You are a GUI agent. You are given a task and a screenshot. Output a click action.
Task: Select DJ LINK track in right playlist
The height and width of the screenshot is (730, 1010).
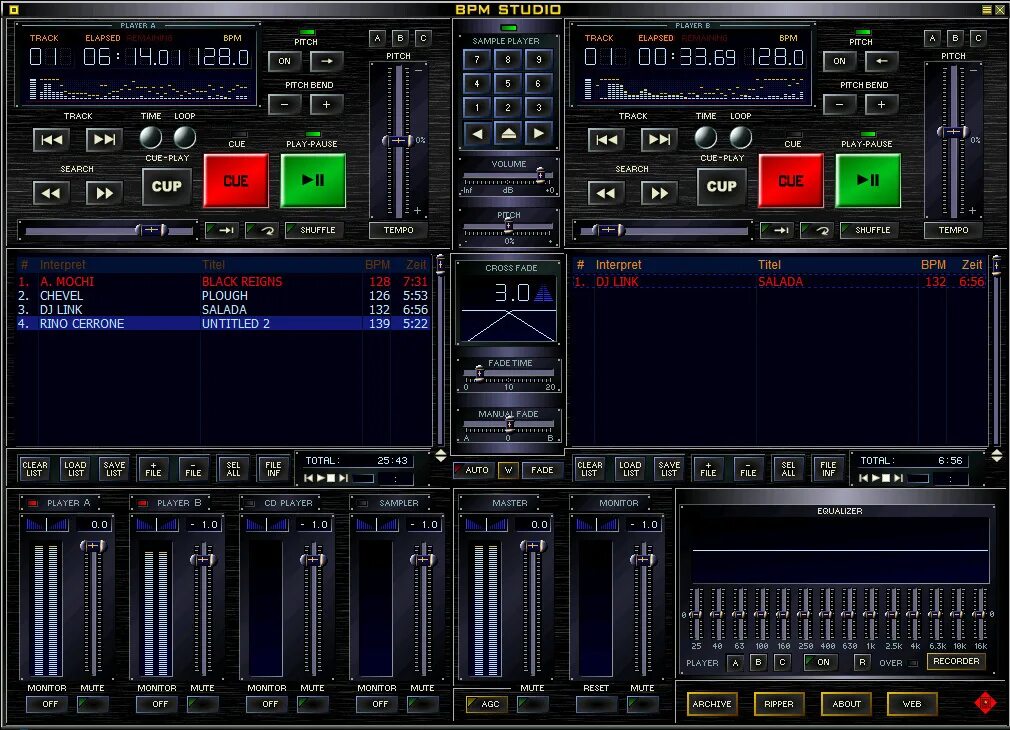point(779,282)
